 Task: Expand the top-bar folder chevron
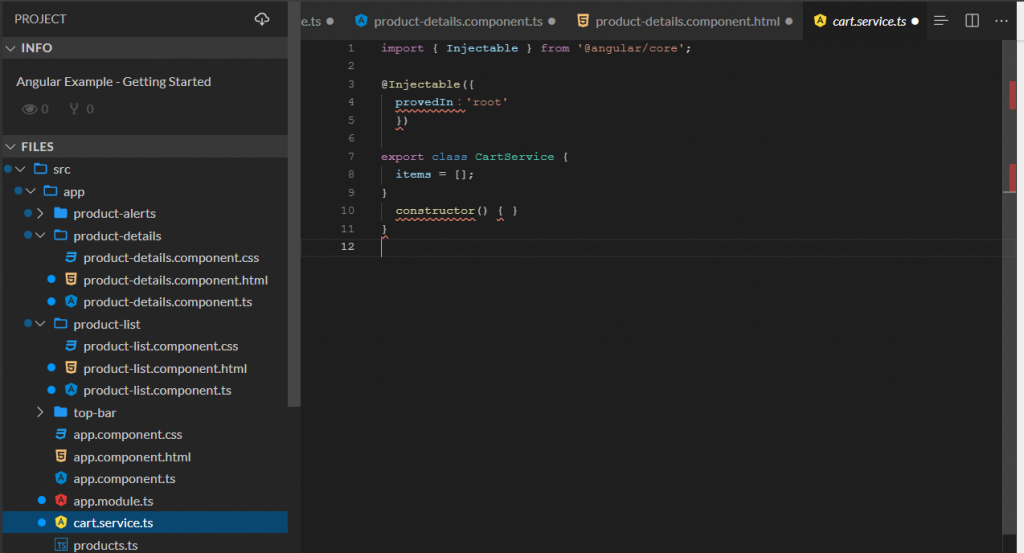point(40,412)
